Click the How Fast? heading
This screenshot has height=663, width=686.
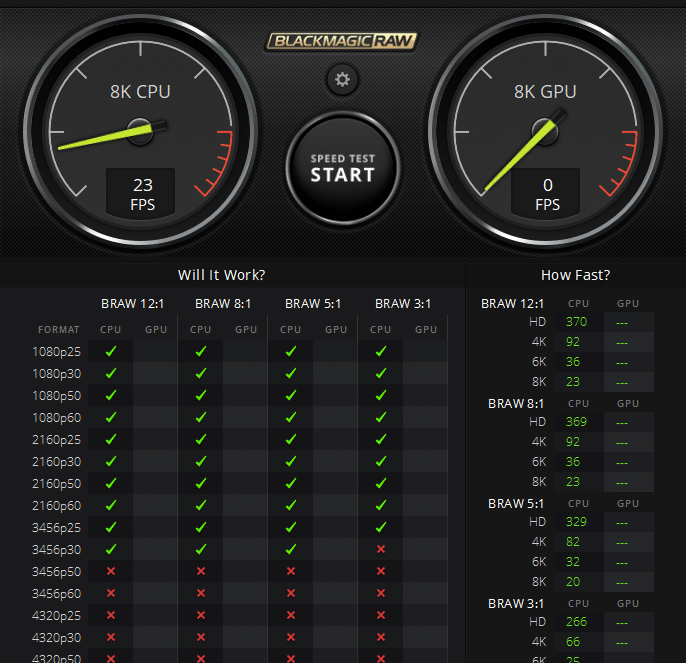(575, 275)
